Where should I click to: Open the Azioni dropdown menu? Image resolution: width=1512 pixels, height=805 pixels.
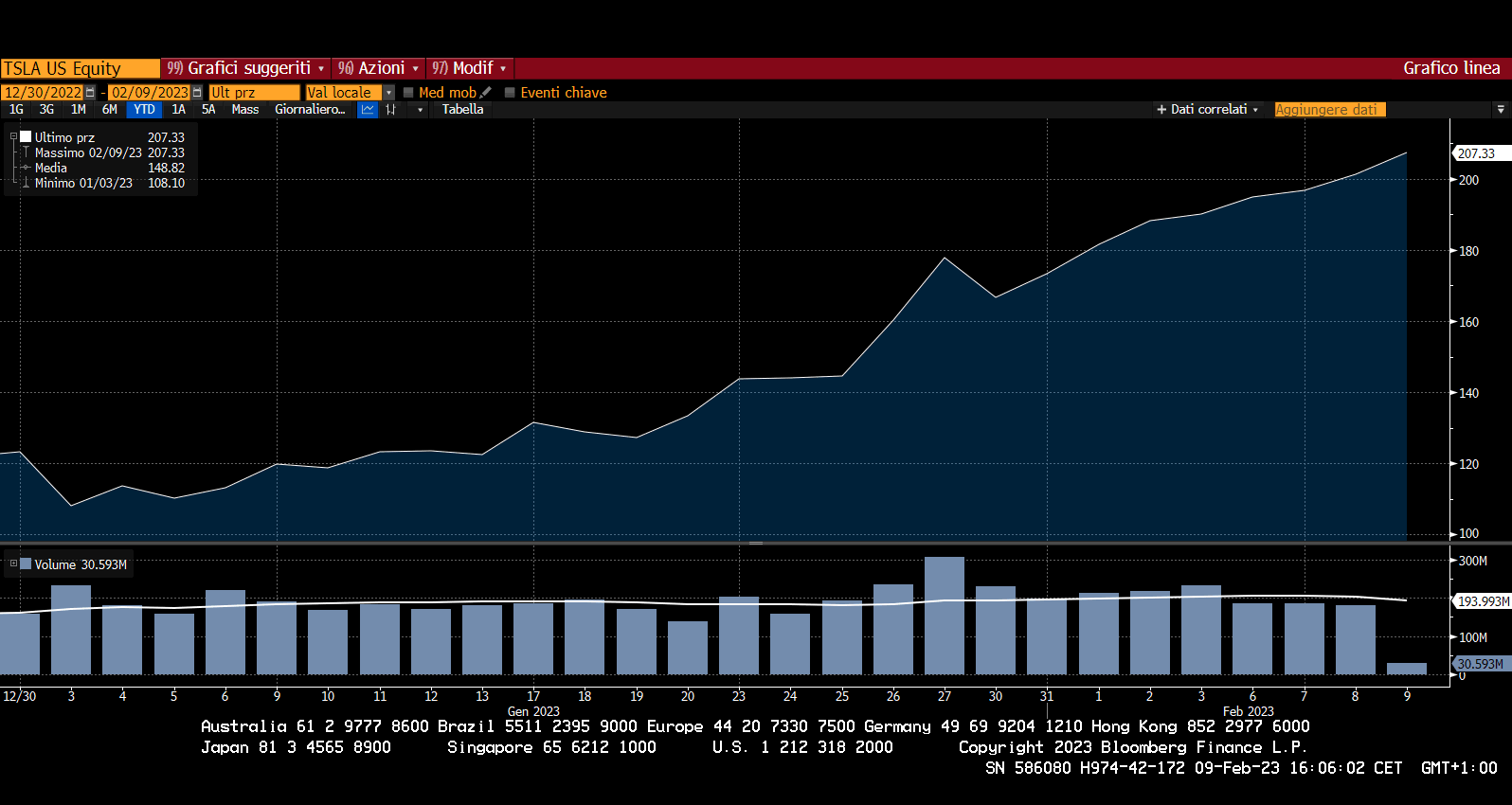click(378, 68)
